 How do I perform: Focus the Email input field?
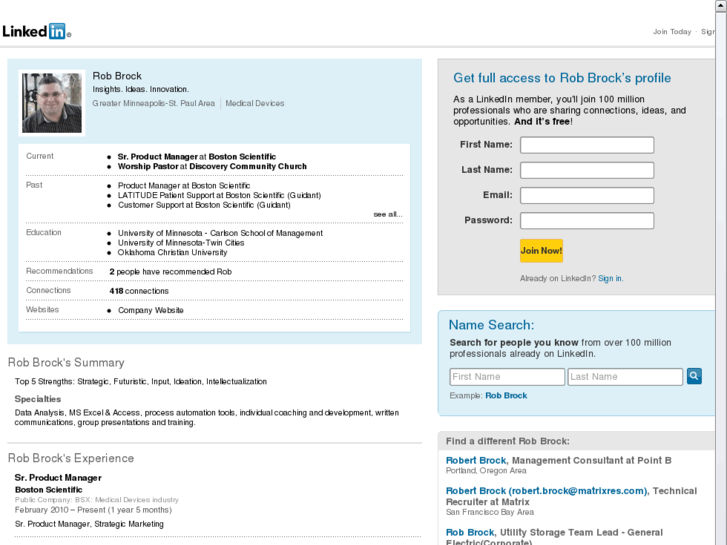tap(587, 195)
